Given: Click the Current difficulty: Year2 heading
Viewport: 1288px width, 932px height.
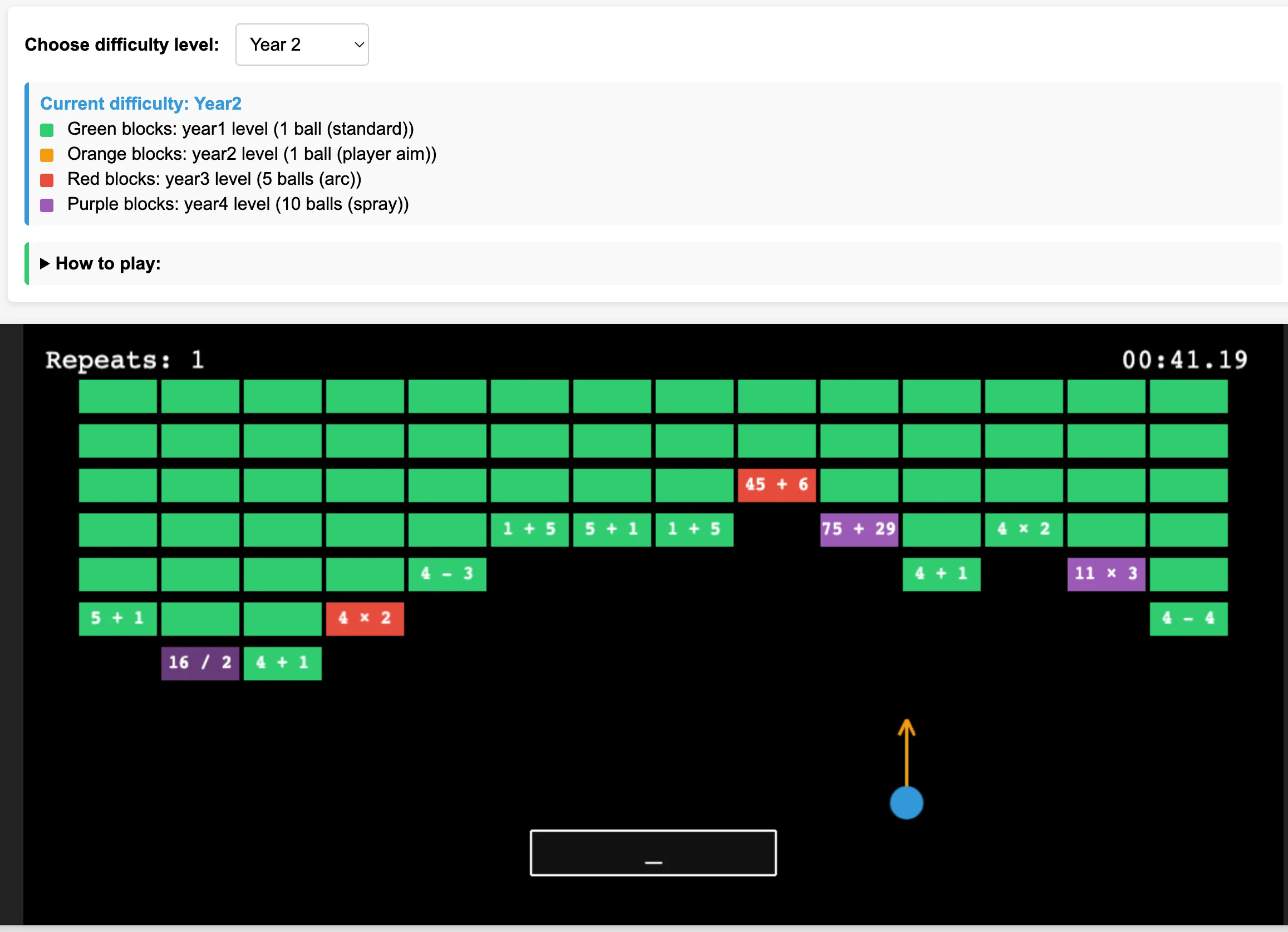Looking at the screenshot, I should click(x=140, y=104).
